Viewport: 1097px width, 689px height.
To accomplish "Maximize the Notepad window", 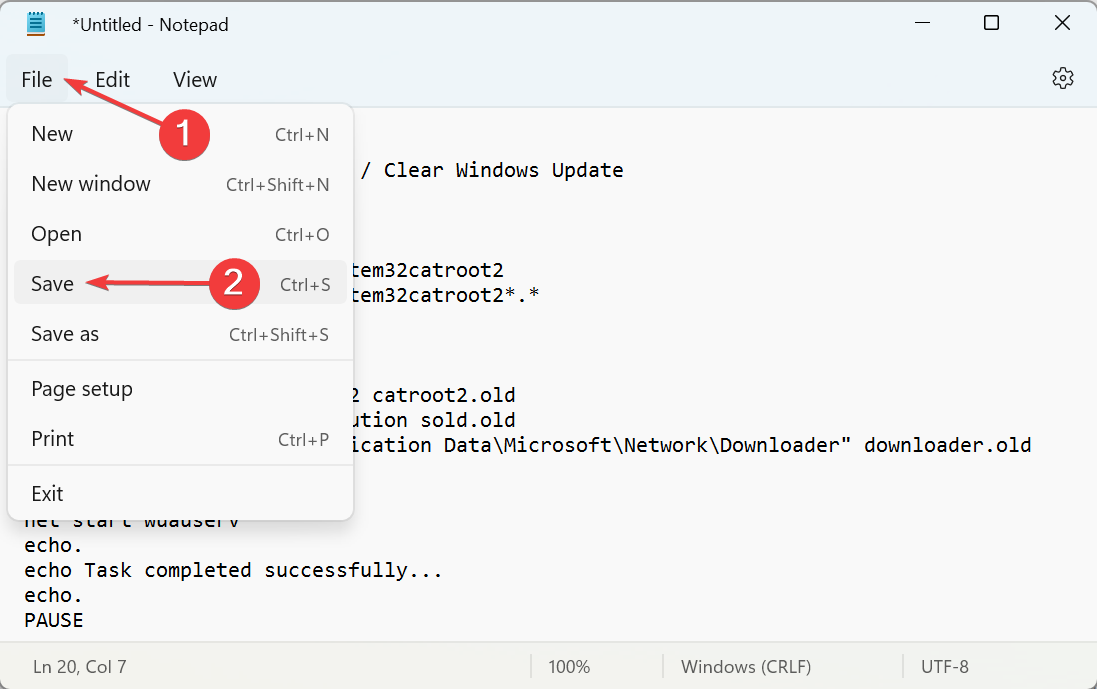I will coord(991,23).
